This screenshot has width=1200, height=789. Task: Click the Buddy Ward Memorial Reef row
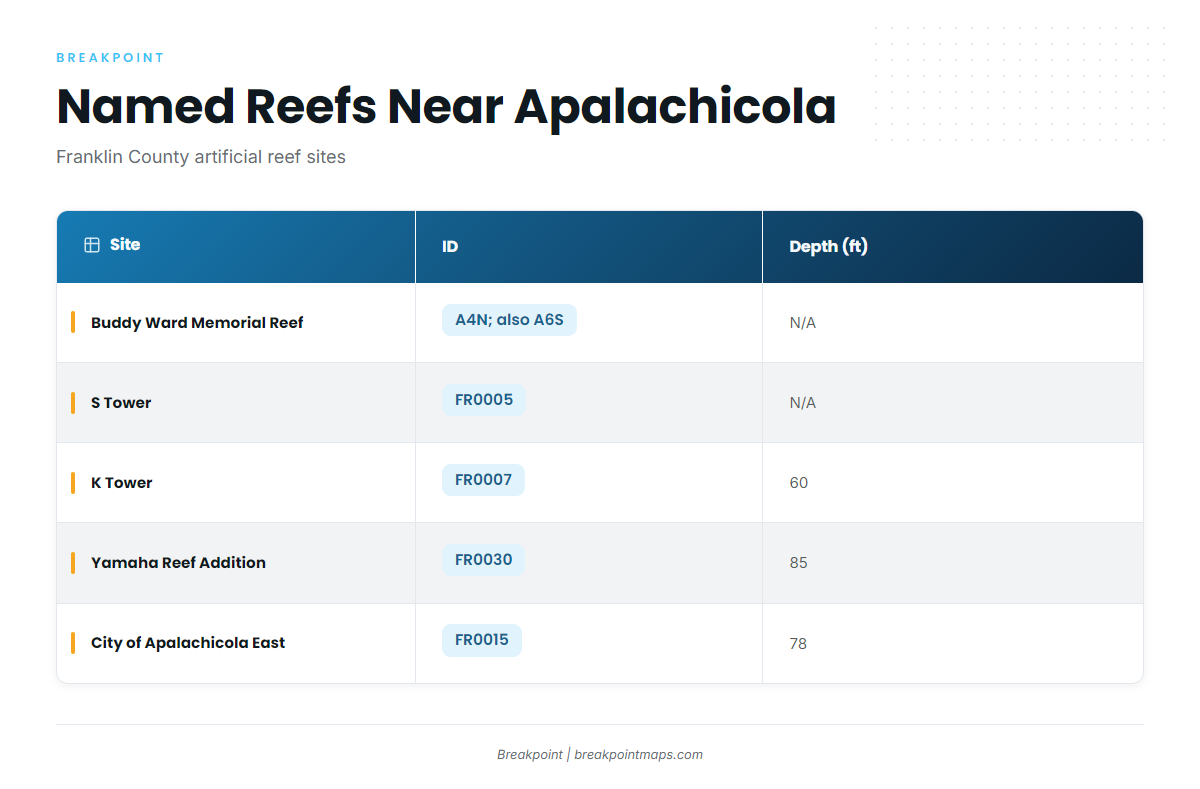click(600, 323)
